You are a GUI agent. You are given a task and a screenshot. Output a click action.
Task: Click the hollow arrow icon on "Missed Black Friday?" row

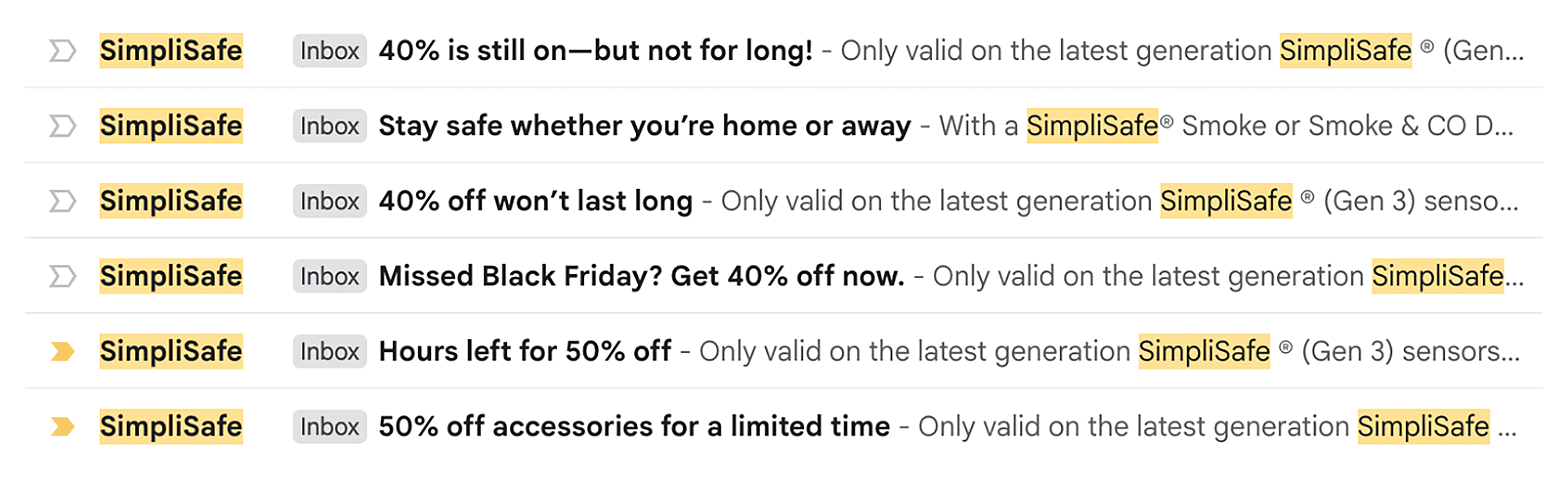click(x=63, y=276)
